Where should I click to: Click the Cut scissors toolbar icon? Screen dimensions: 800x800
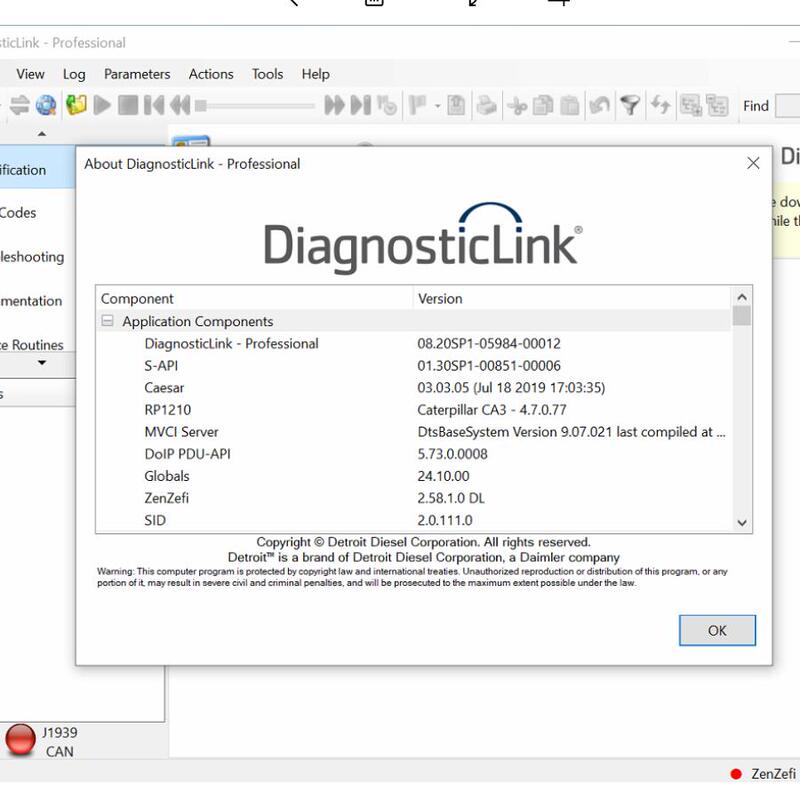(517, 106)
